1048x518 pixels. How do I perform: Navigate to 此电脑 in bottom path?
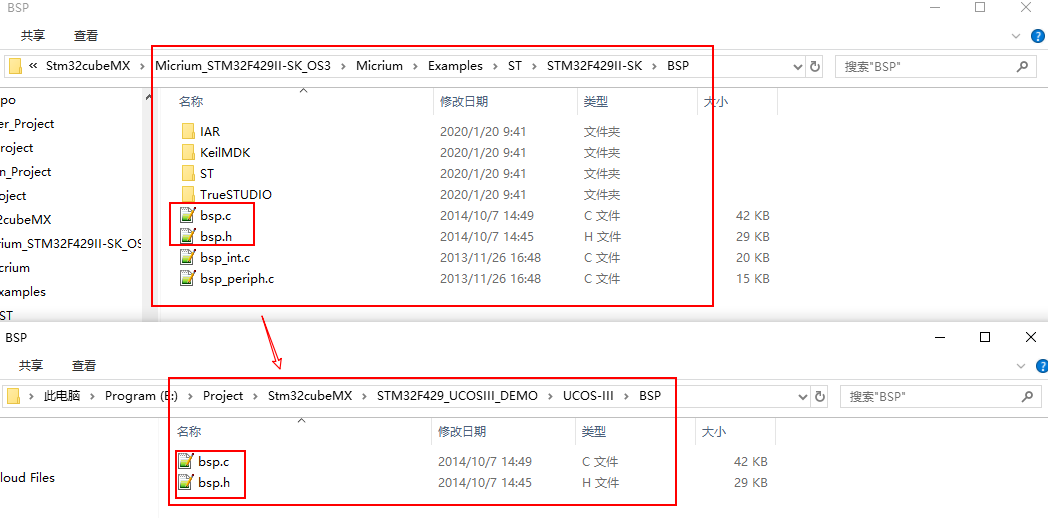[62, 396]
